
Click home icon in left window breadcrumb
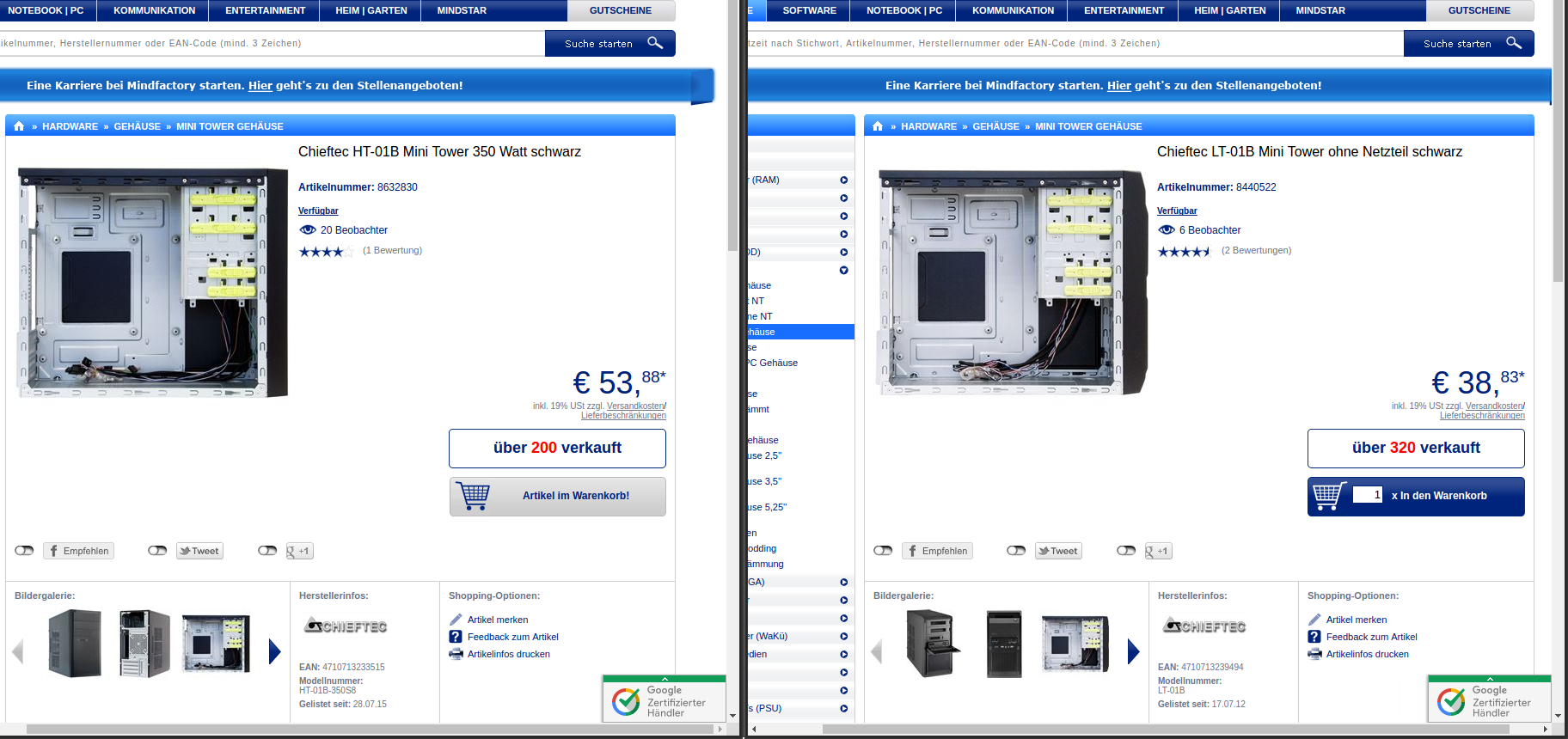click(19, 126)
